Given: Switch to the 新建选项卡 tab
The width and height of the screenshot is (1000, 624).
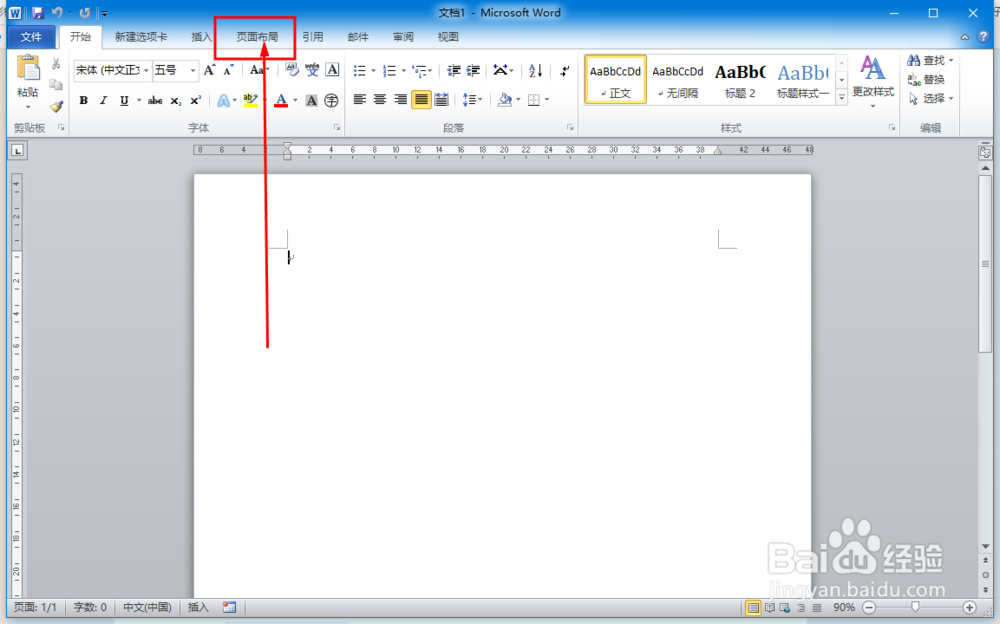Looking at the screenshot, I should point(141,37).
